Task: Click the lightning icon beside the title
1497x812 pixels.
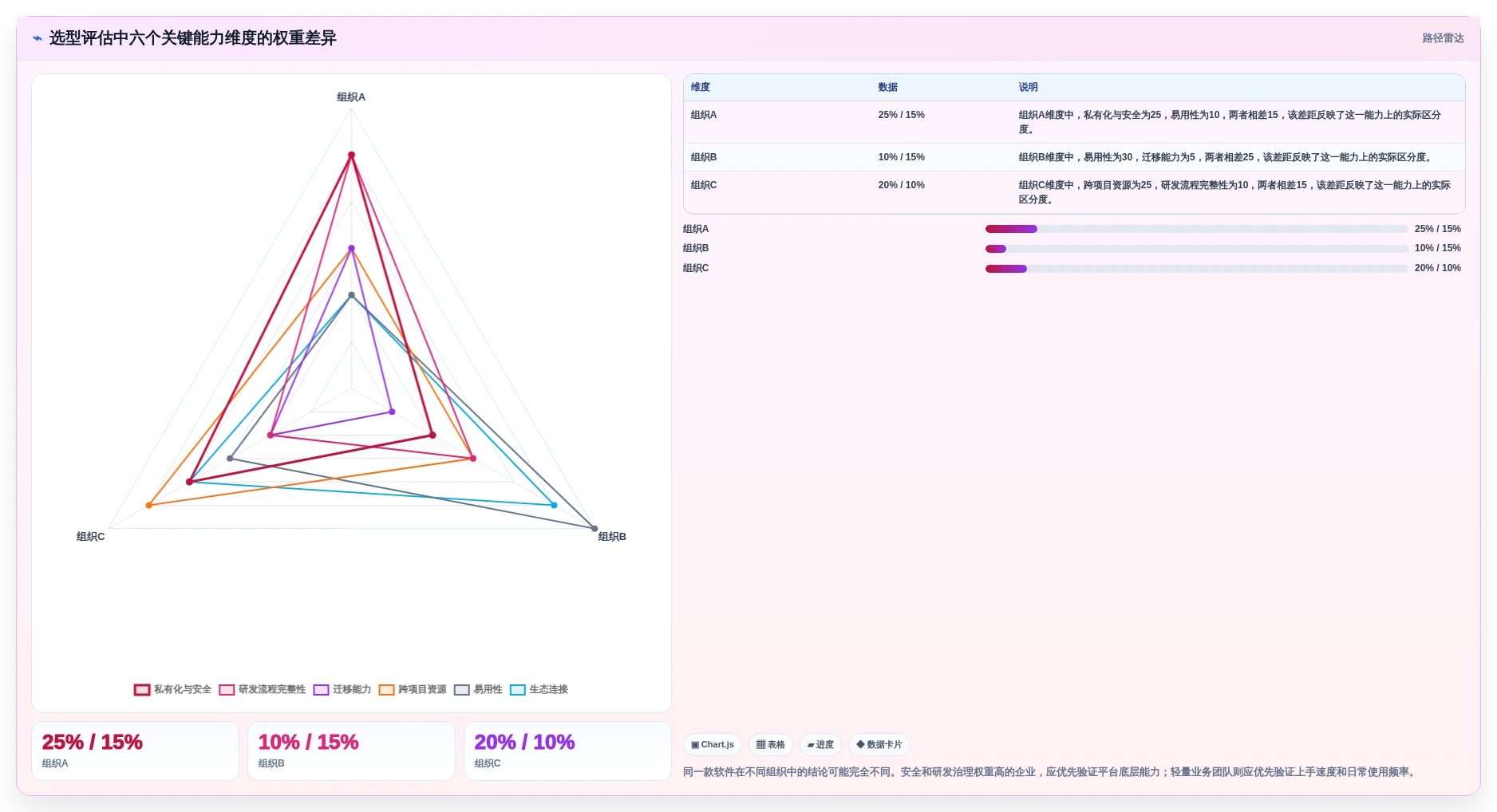Action: pos(38,38)
